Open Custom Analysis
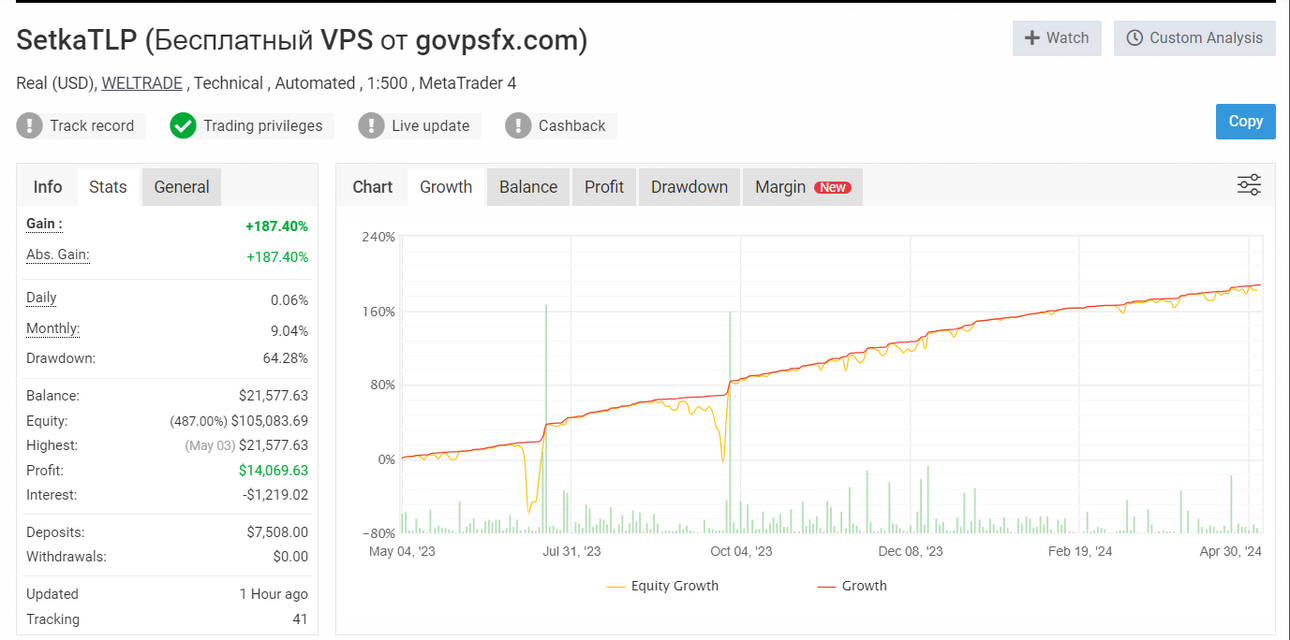1290x640 pixels. point(1194,38)
